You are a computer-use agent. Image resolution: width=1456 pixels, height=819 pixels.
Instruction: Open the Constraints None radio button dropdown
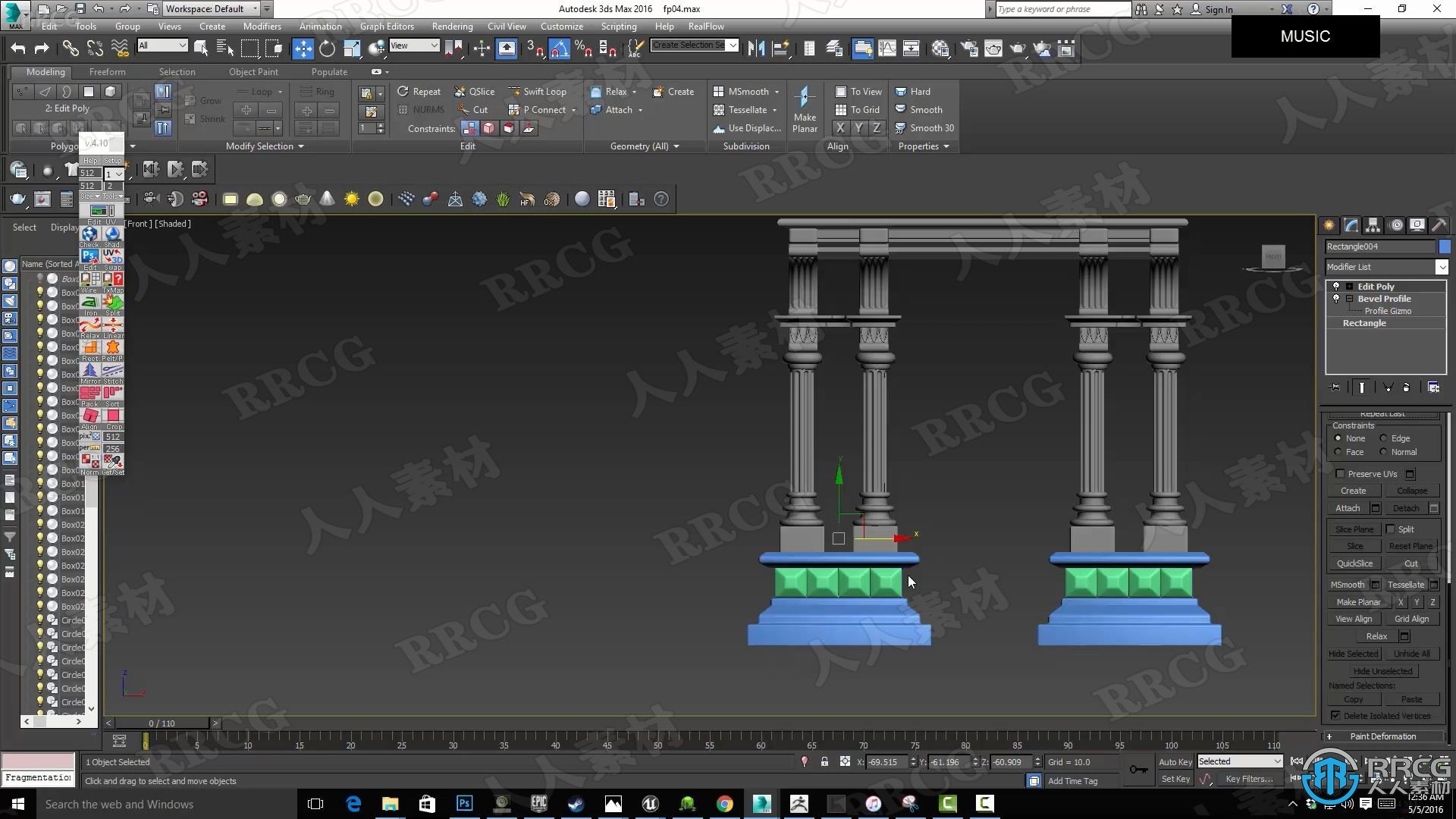click(1339, 438)
